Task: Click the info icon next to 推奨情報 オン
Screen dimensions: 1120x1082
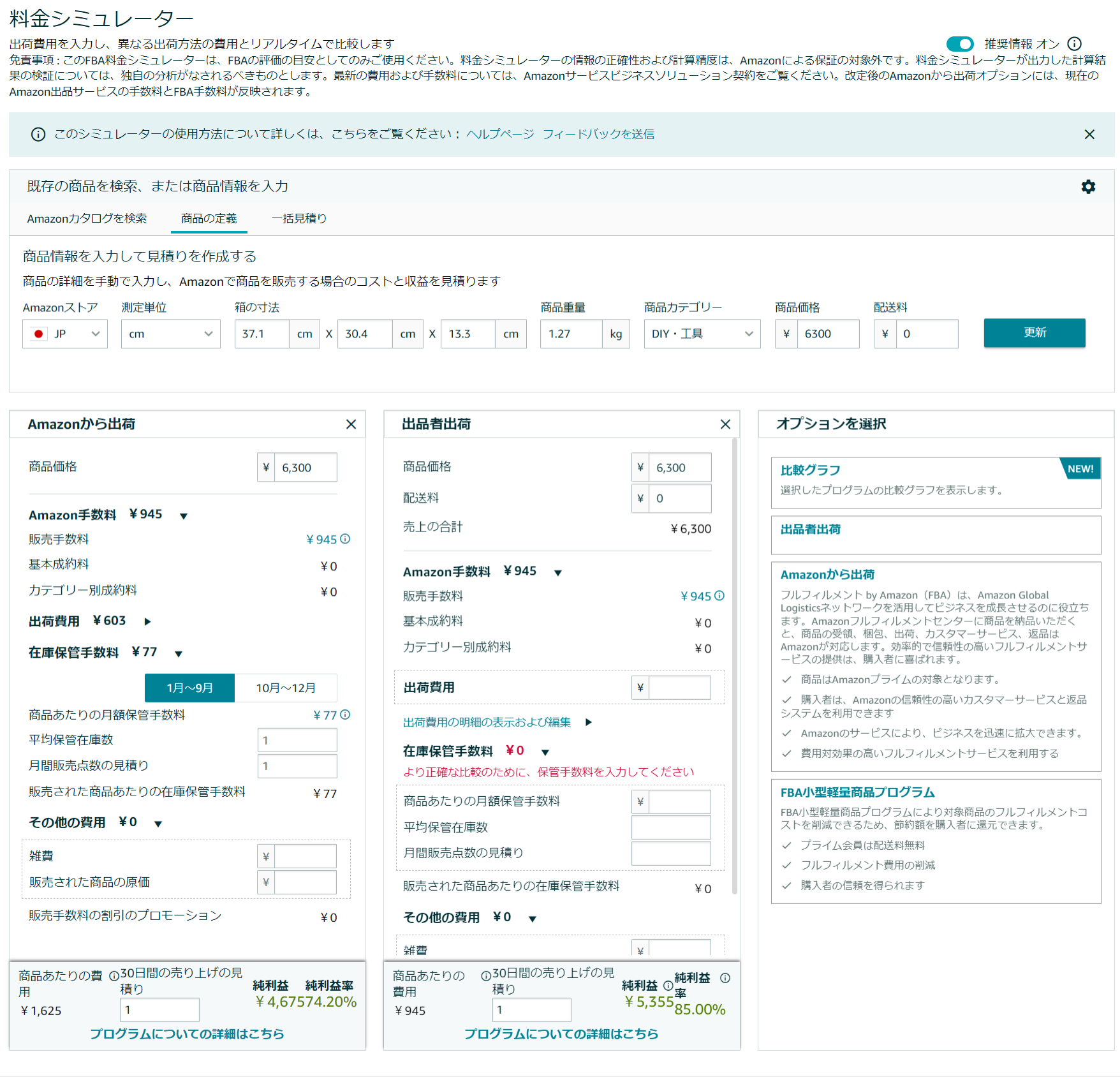Action: (1075, 44)
